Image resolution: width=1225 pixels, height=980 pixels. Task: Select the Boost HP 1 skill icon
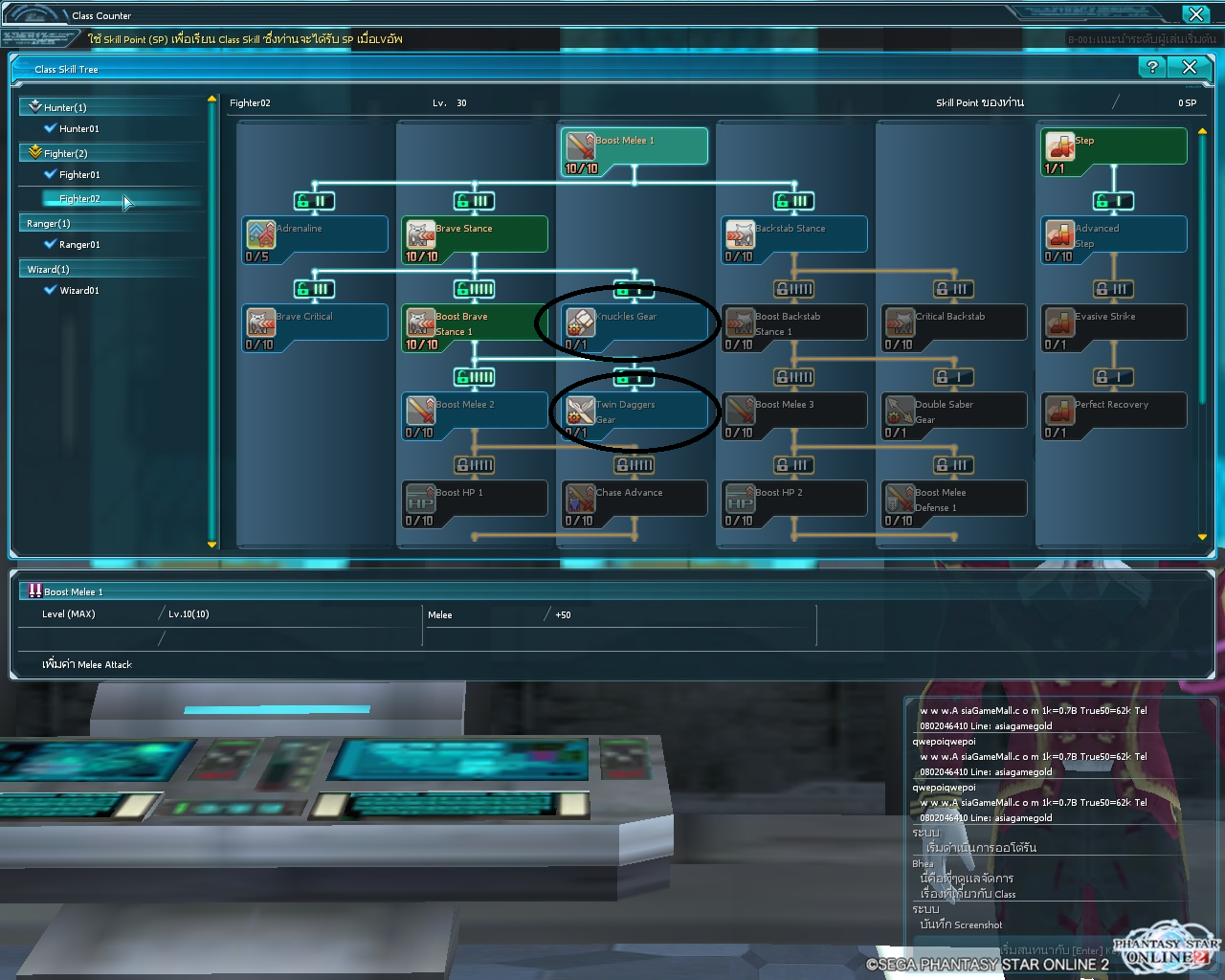(x=421, y=498)
